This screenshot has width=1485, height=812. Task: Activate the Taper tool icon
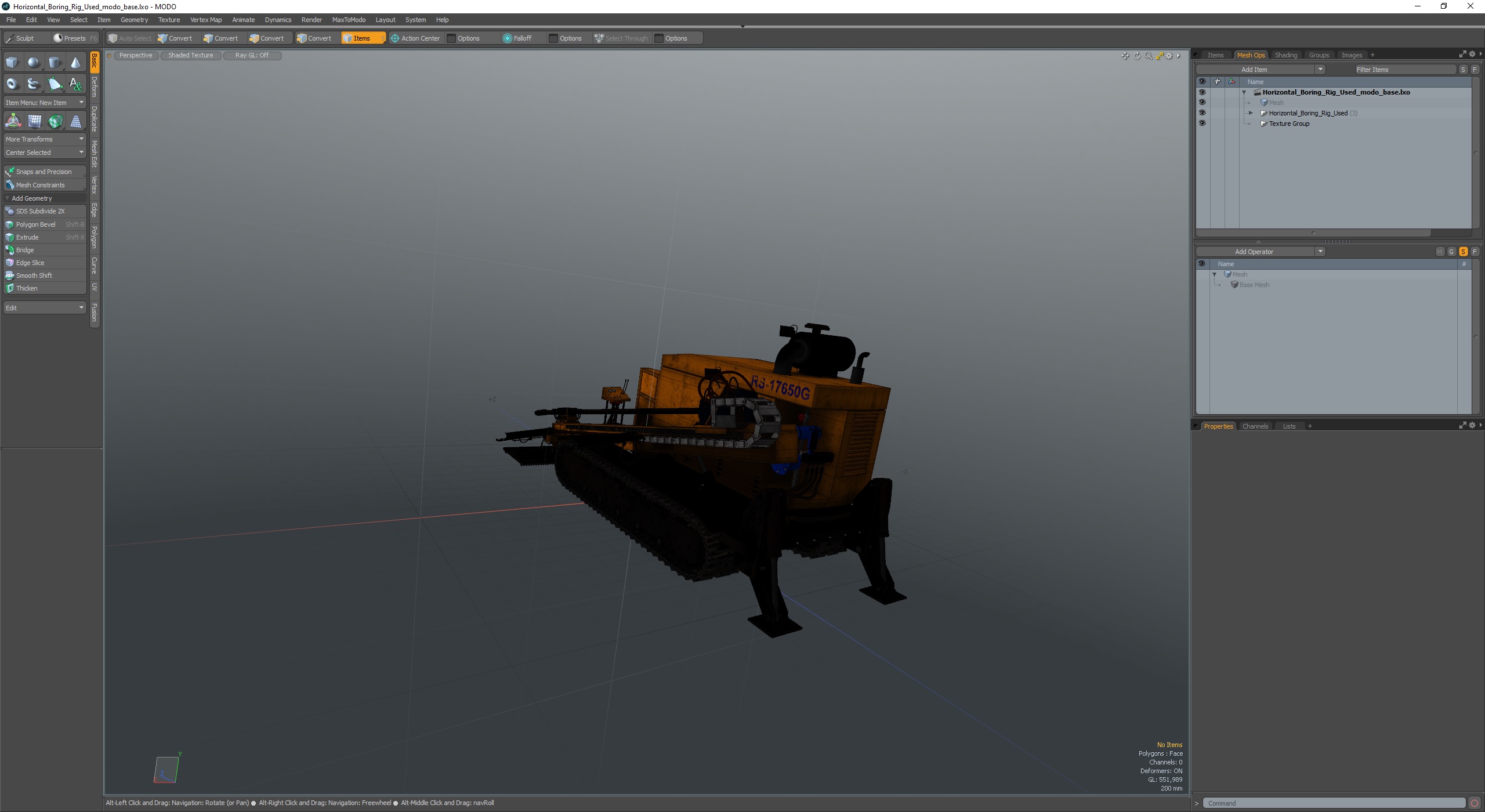point(76,121)
